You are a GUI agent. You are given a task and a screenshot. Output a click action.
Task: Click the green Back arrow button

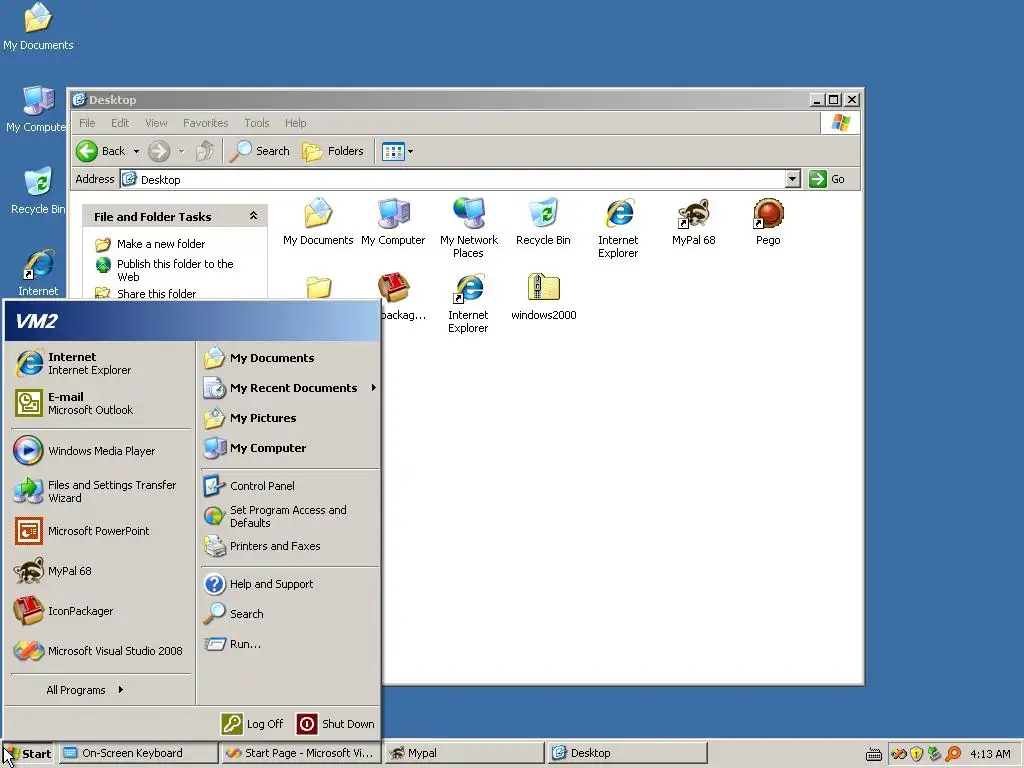tap(101, 151)
